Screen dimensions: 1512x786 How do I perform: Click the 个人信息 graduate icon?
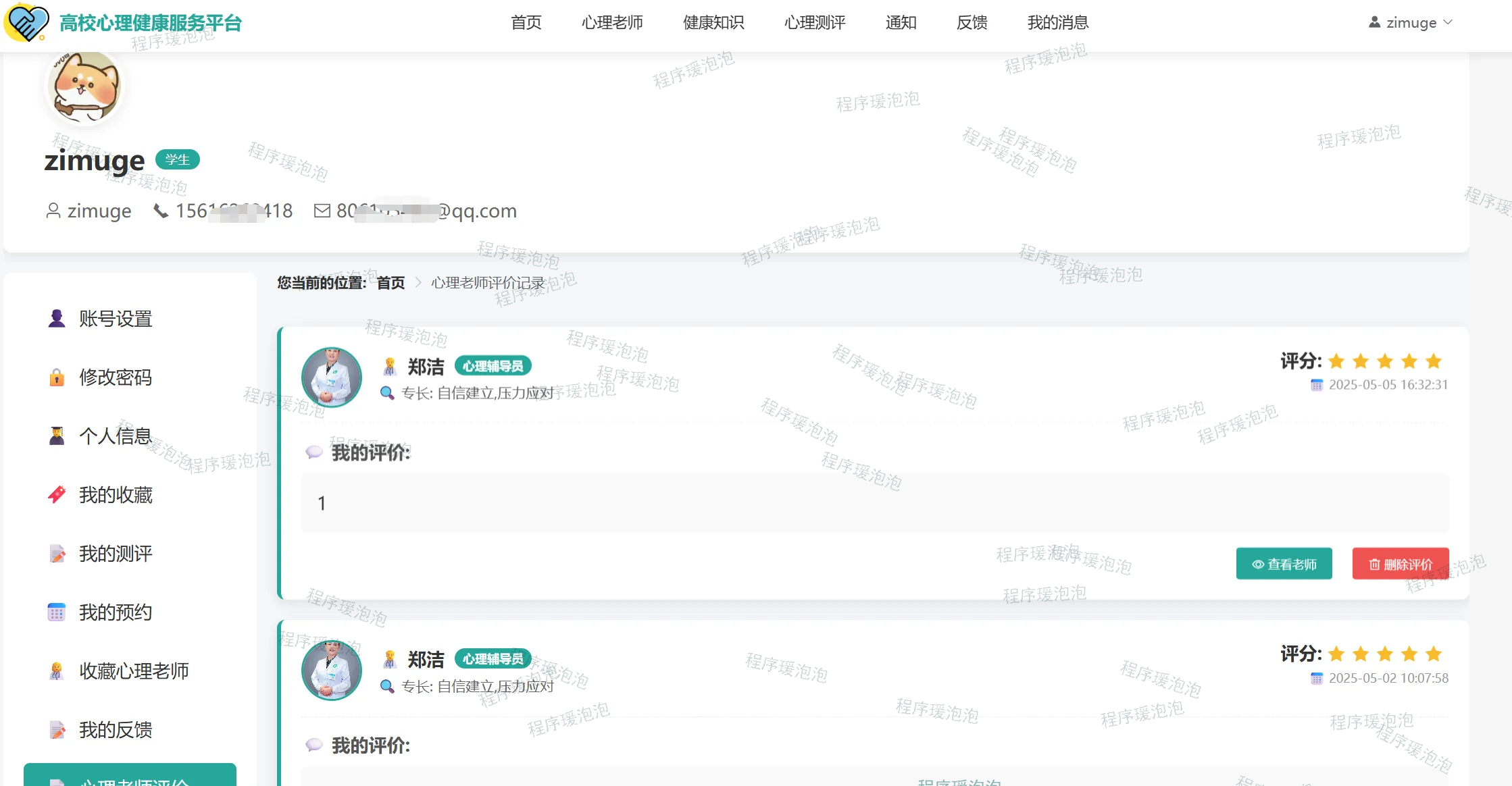[57, 436]
